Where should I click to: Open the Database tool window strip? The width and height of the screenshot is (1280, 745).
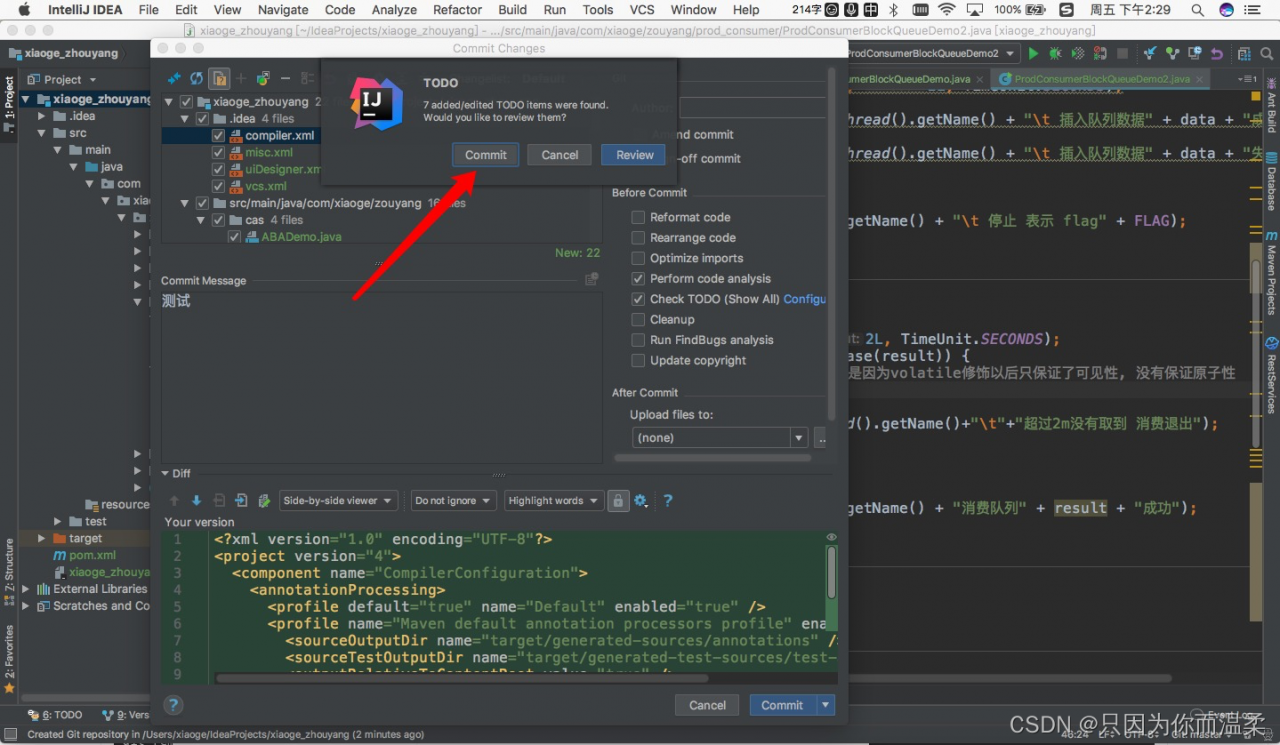click(x=1271, y=182)
